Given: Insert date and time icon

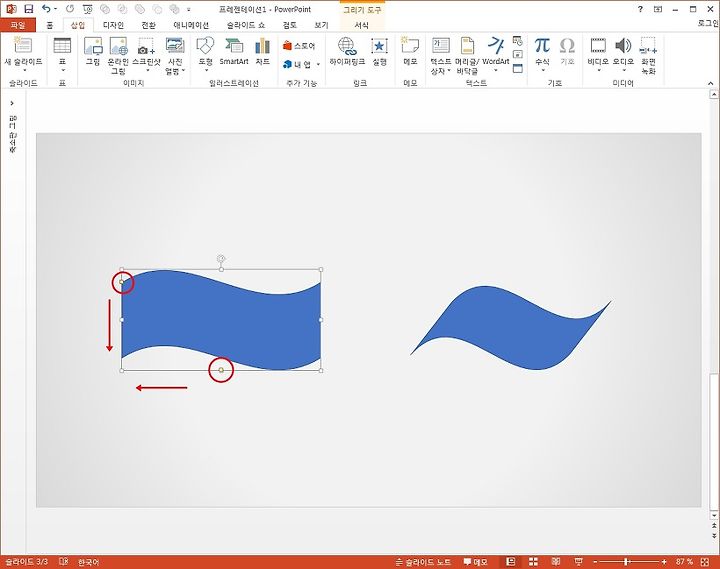Looking at the screenshot, I should click(x=518, y=41).
